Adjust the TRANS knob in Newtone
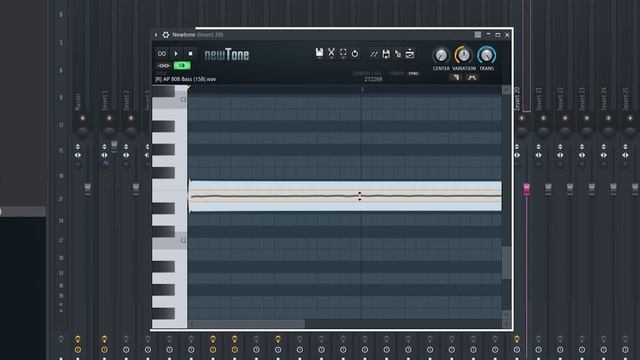Viewport: 640px width, 360px height. click(487, 55)
